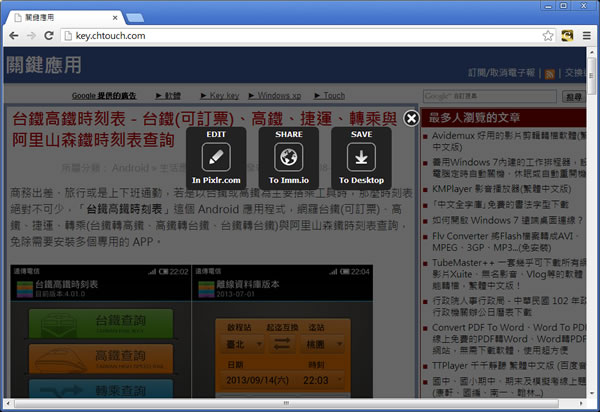Click the browser forward arrow
Screen dimensions: 600x412
pos(31,36)
